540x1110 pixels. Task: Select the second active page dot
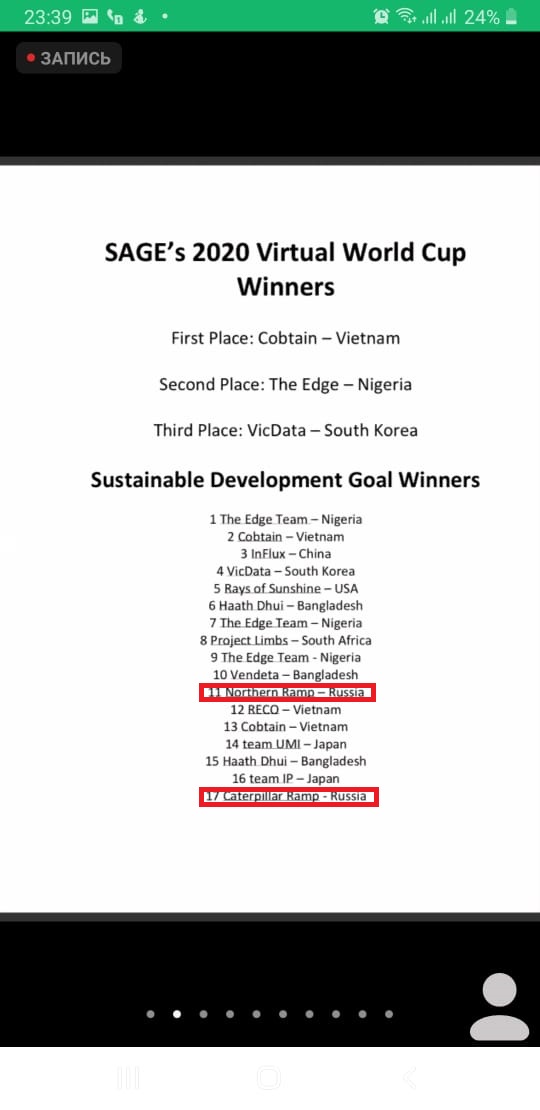(x=177, y=1014)
